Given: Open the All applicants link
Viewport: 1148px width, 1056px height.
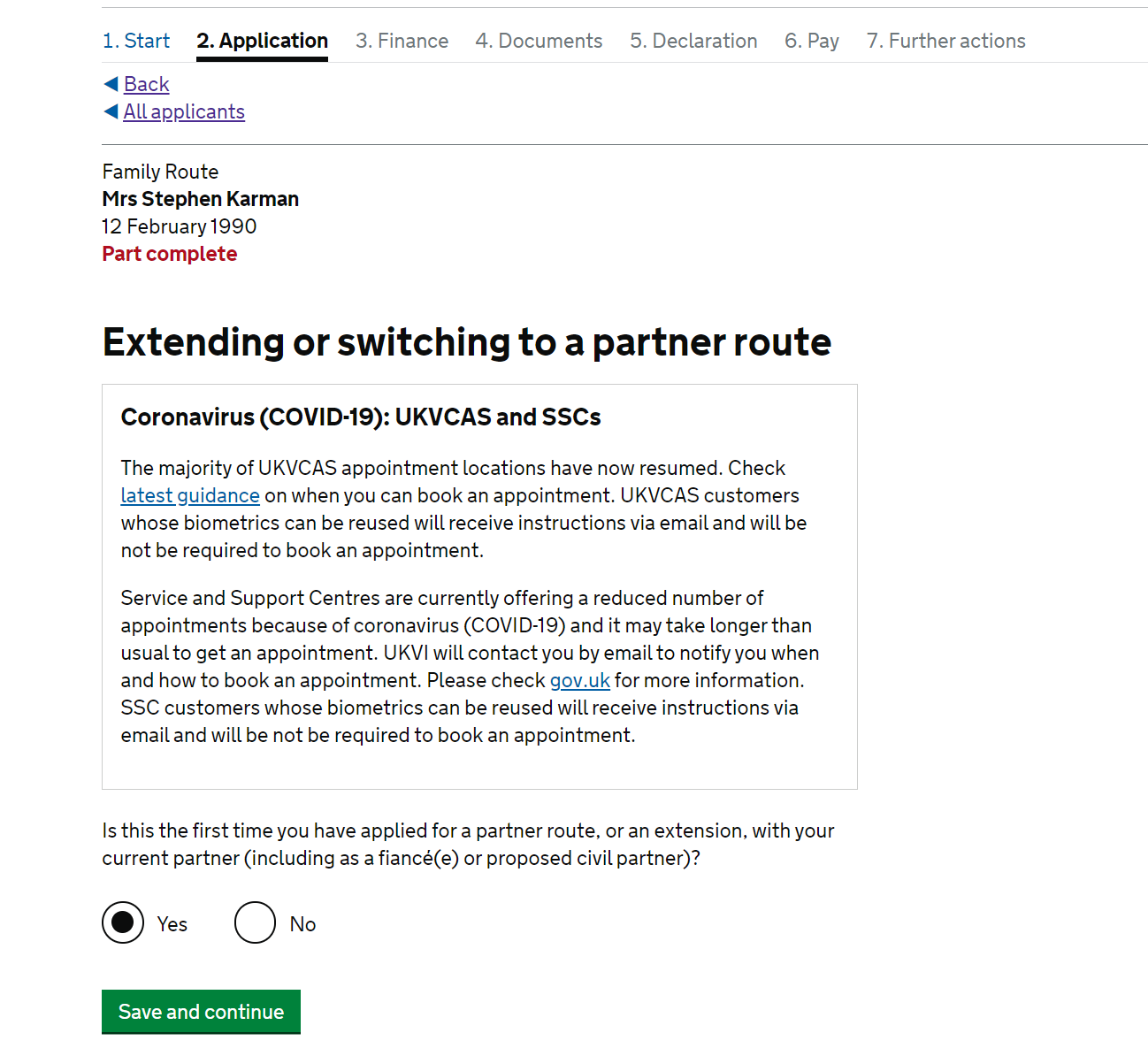Looking at the screenshot, I should (184, 111).
